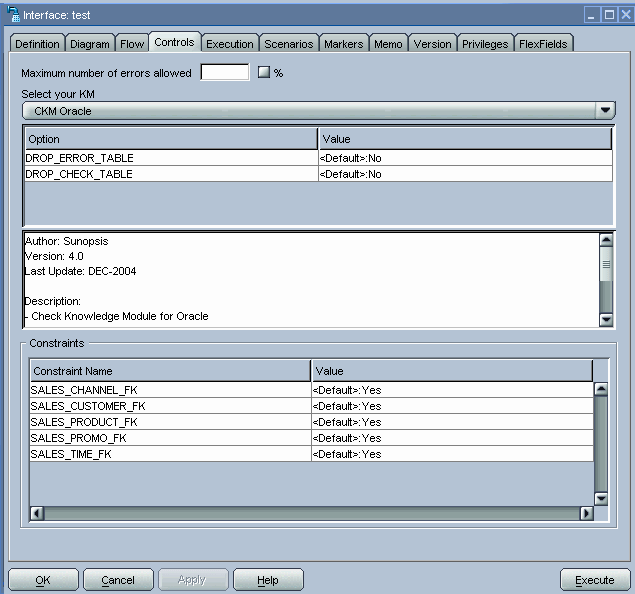Click the Cancel button

pyautogui.click(x=118, y=580)
